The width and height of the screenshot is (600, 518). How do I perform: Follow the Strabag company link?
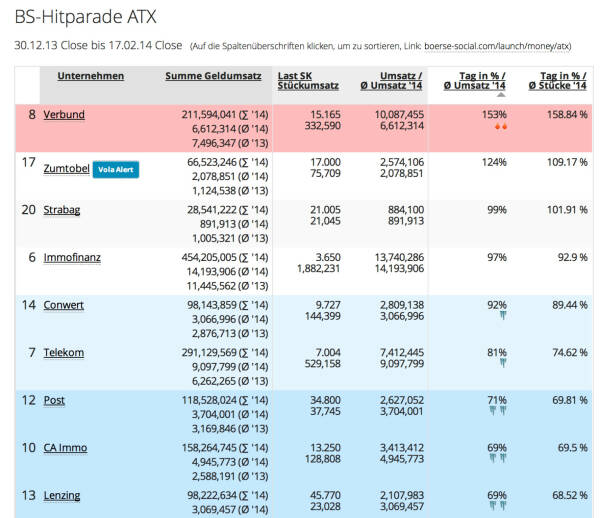(63, 210)
